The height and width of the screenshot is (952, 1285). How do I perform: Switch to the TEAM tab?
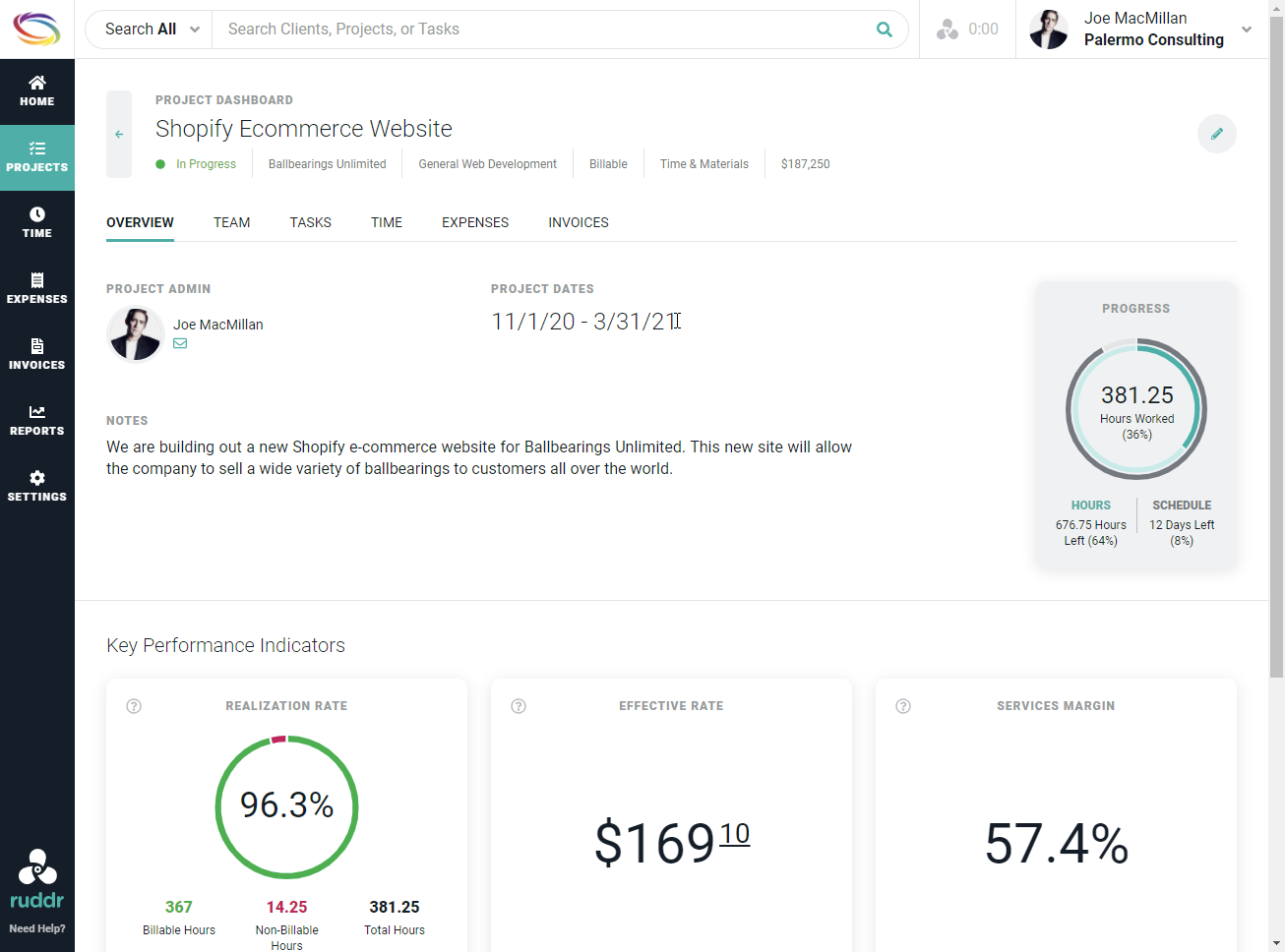point(231,222)
